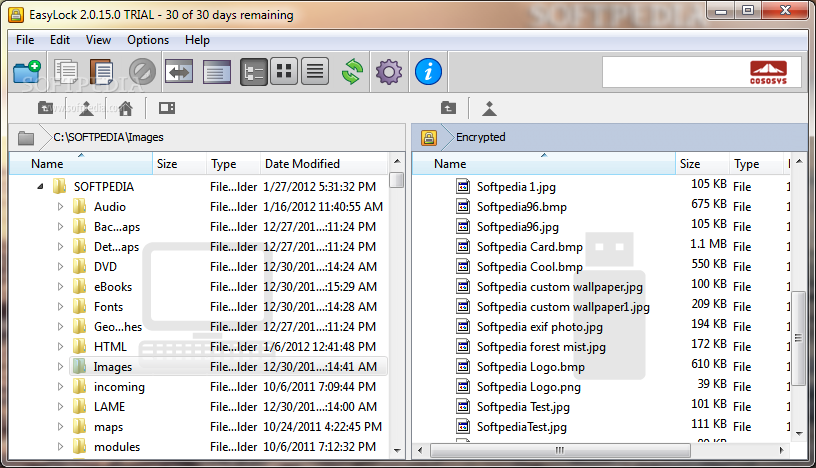This screenshot has width=816, height=468.
Task: Collapse the SOFTPEDIA root folder
Action: 40,186
